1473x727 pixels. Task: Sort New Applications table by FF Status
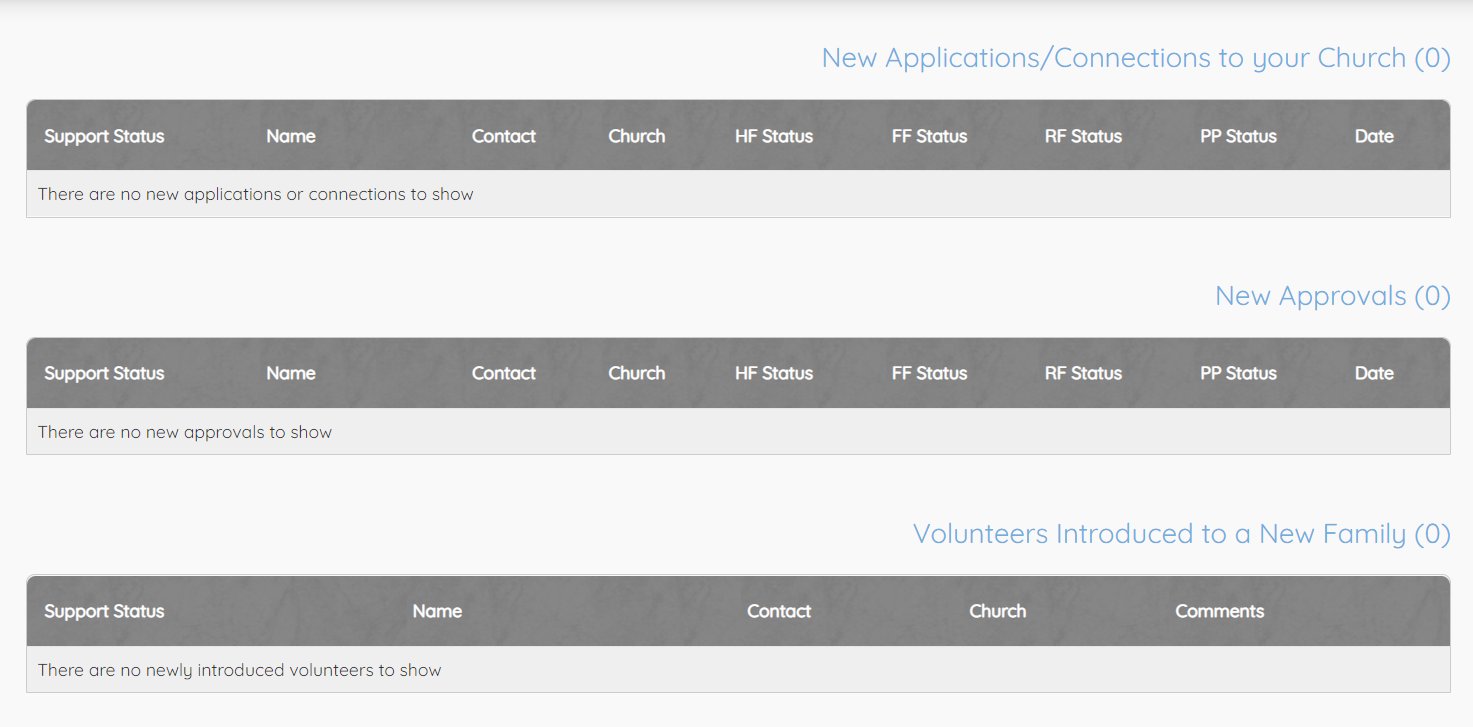(929, 136)
